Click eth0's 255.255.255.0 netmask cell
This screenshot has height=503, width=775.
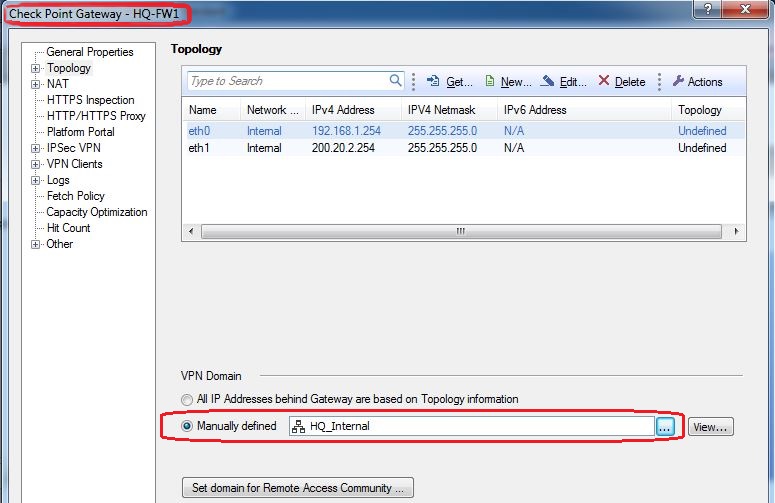[442, 131]
